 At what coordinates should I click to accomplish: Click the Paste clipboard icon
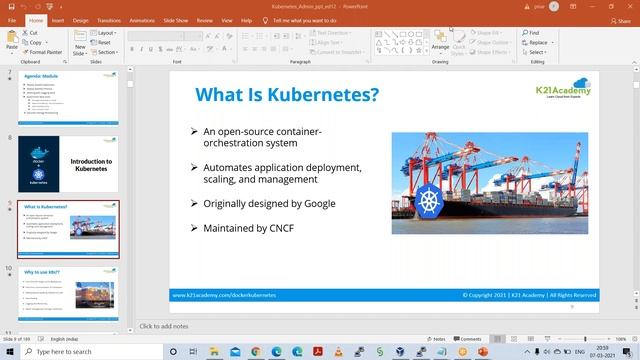pyautogui.click(x=12, y=38)
